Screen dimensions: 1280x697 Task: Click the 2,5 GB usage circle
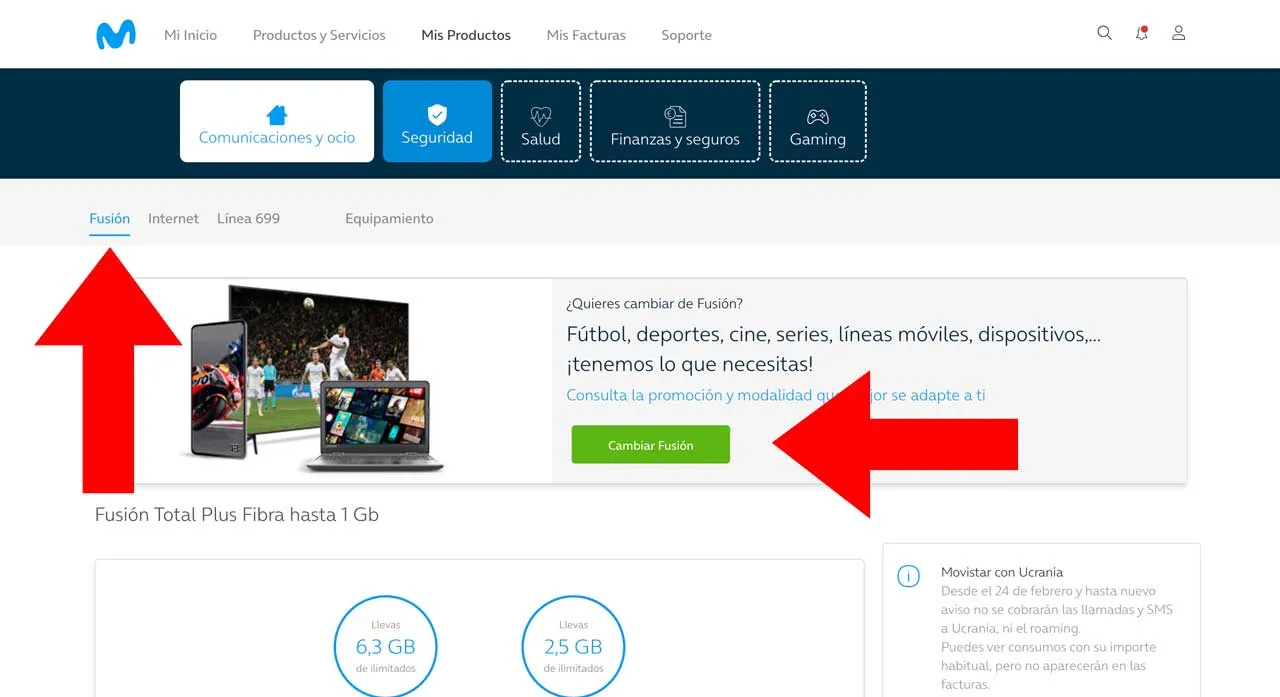[x=573, y=647]
